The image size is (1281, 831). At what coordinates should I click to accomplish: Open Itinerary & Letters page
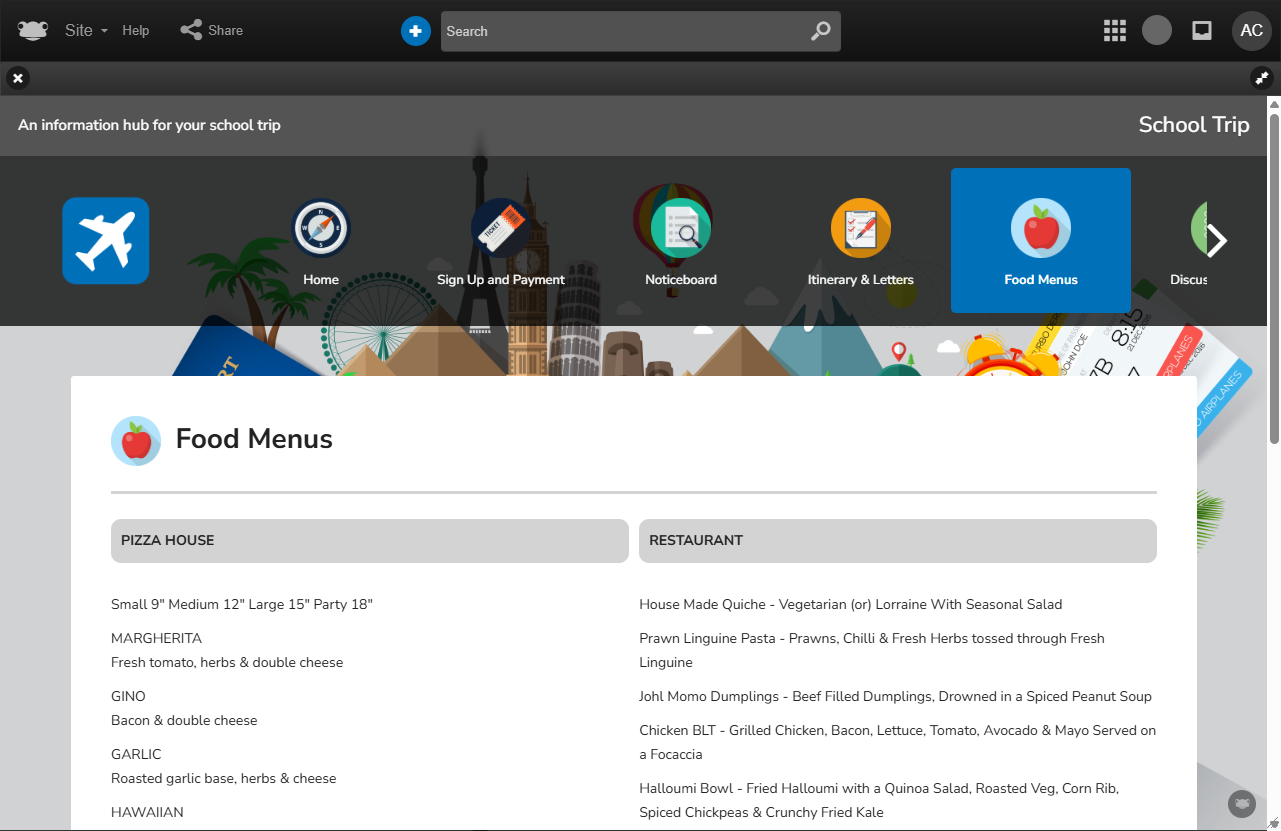pyautogui.click(x=861, y=242)
